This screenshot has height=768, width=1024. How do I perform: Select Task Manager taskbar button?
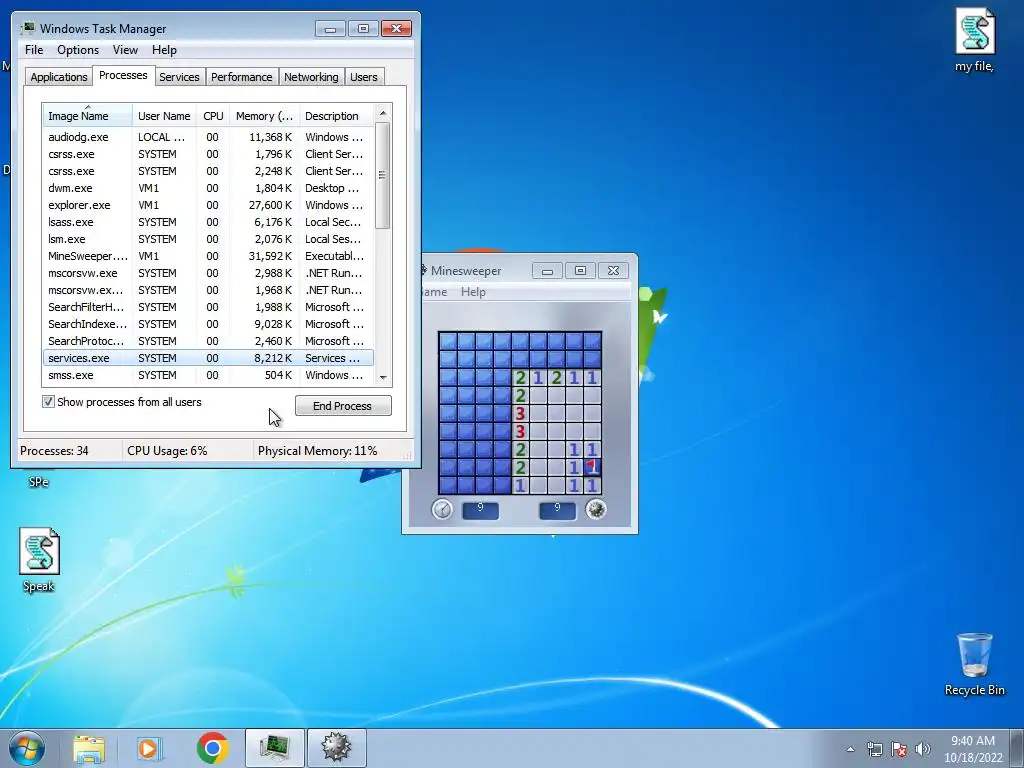tap(275, 748)
